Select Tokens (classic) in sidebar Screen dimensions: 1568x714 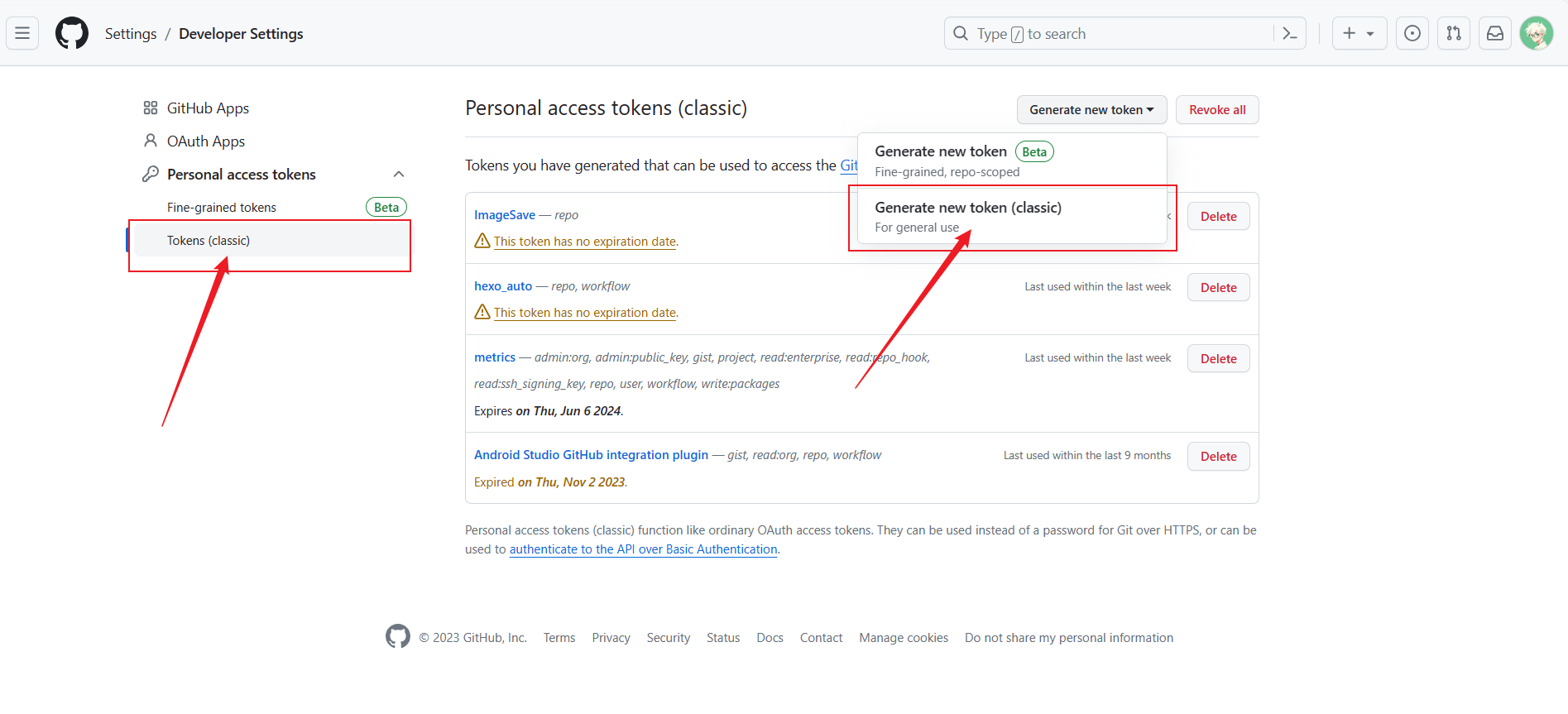[271, 240]
